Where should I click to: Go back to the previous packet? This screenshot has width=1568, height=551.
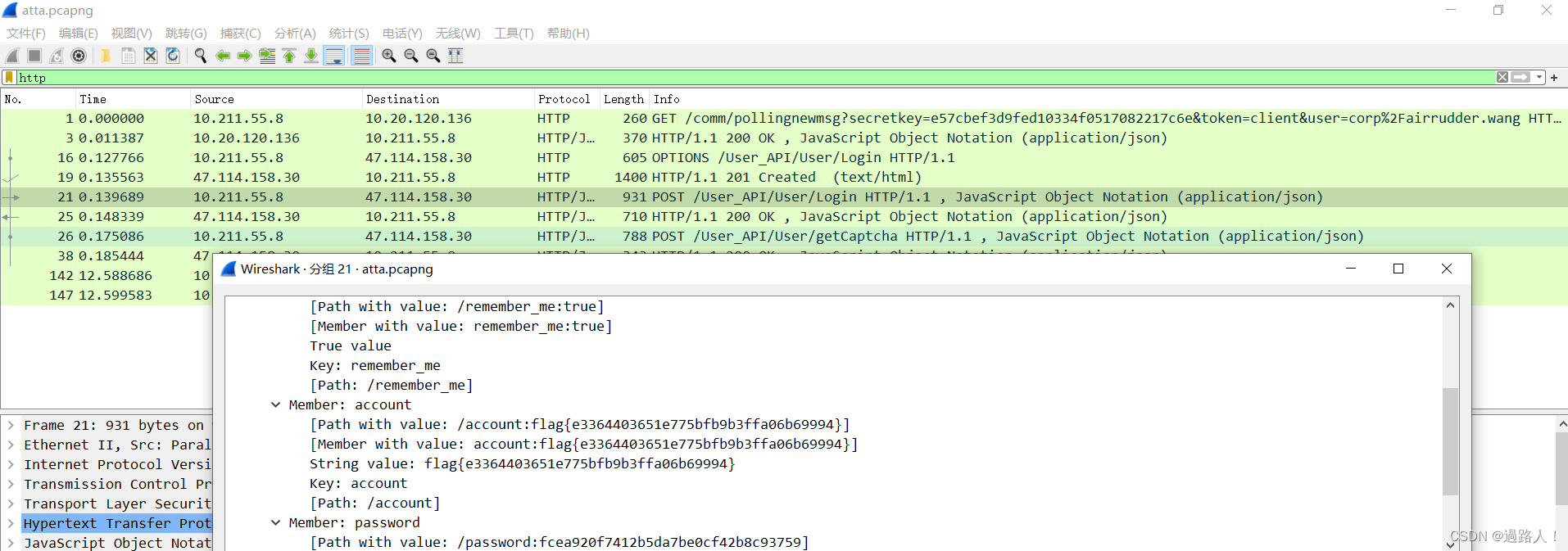pyautogui.click(x=222, y=56)
